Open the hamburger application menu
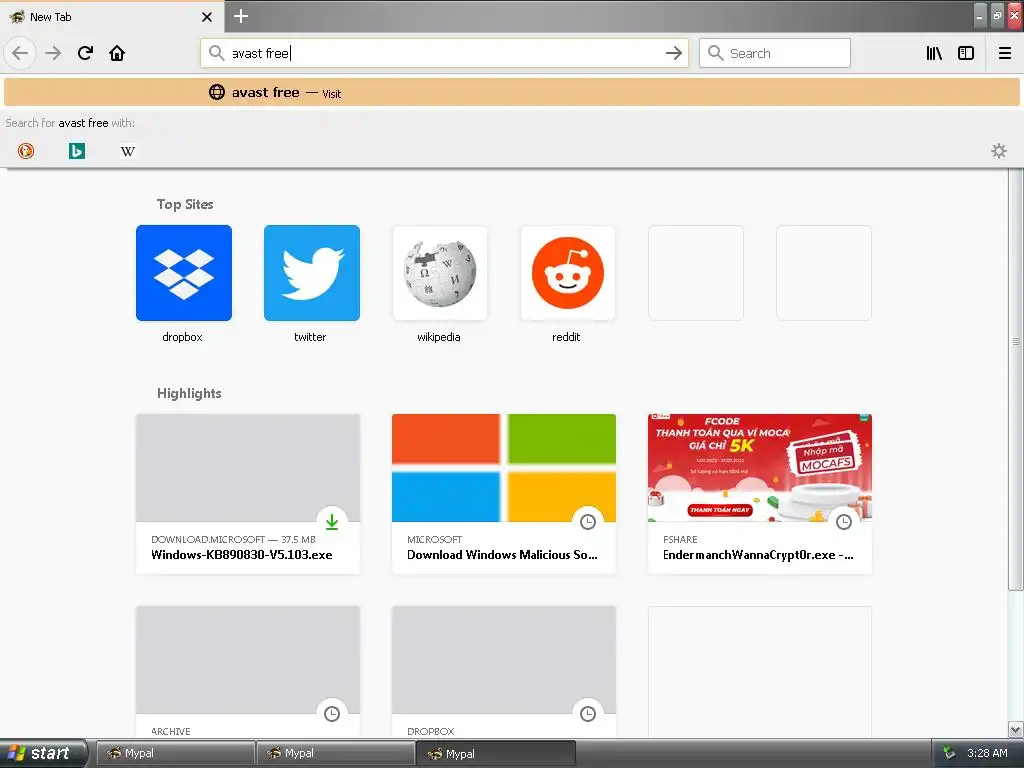 pos(1005,54)
